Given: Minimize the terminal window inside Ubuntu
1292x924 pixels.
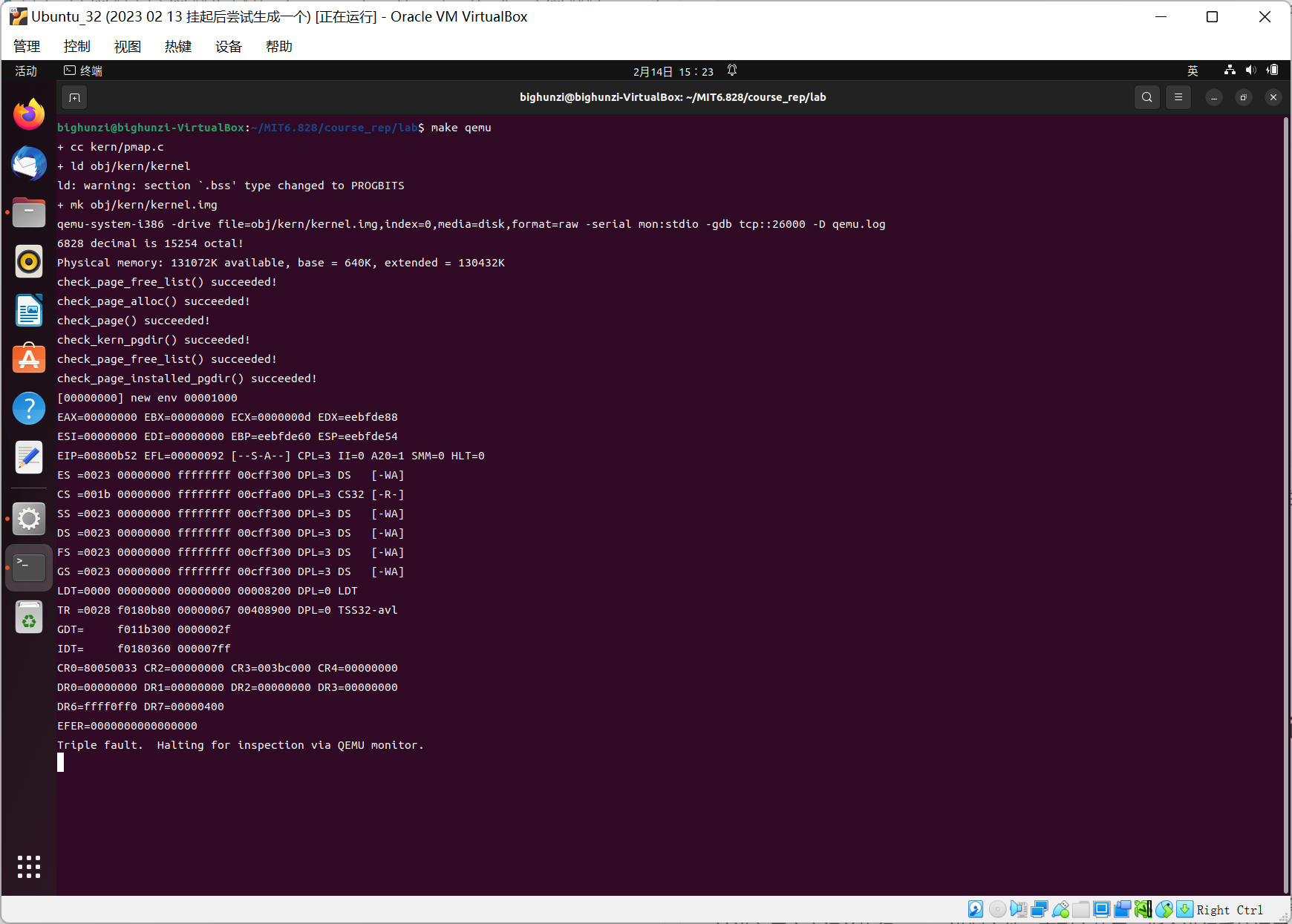Looking at the screenshot, I should tap(1214, 97).
